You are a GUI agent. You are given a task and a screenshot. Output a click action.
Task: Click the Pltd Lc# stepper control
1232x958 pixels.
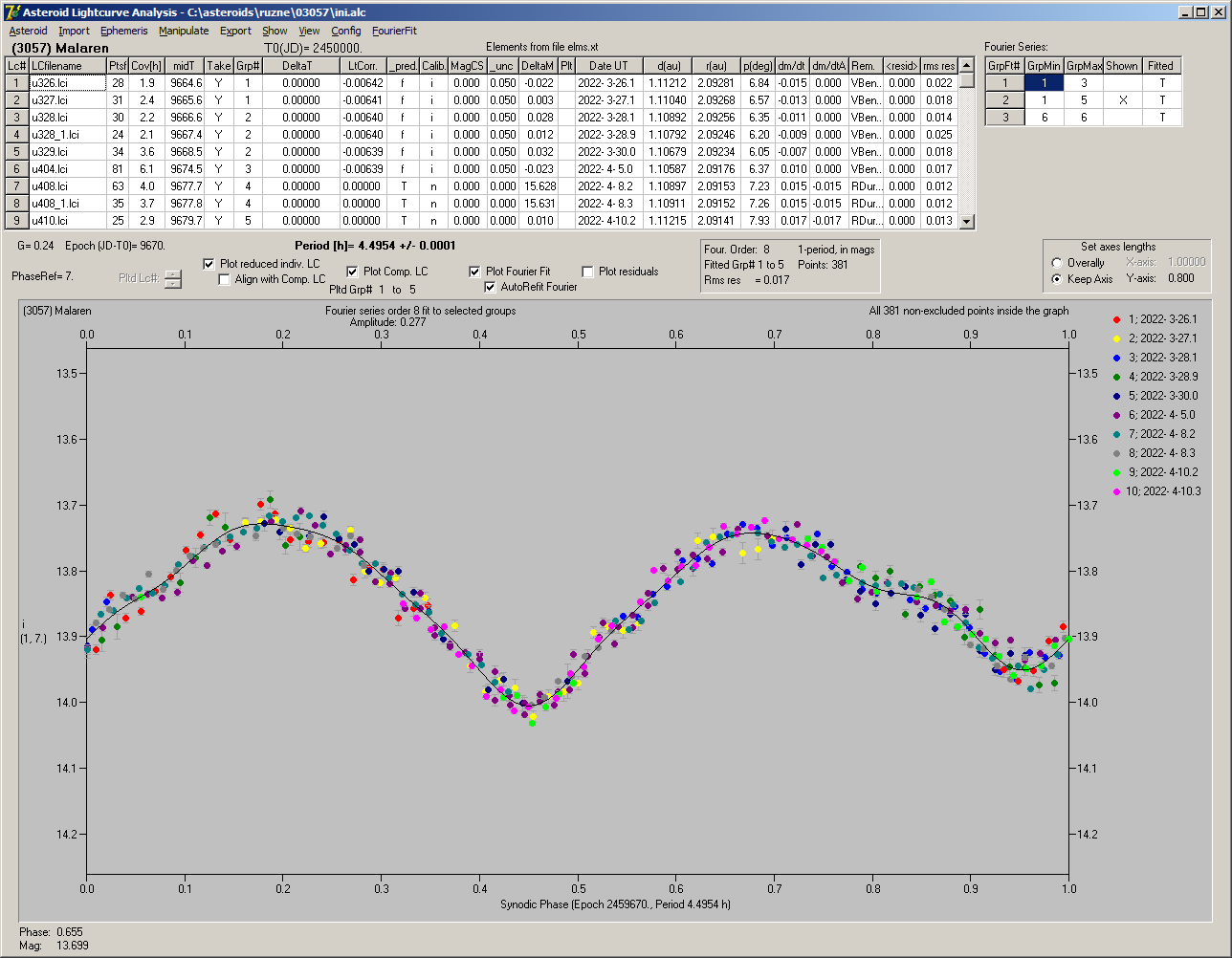(172, 278)
